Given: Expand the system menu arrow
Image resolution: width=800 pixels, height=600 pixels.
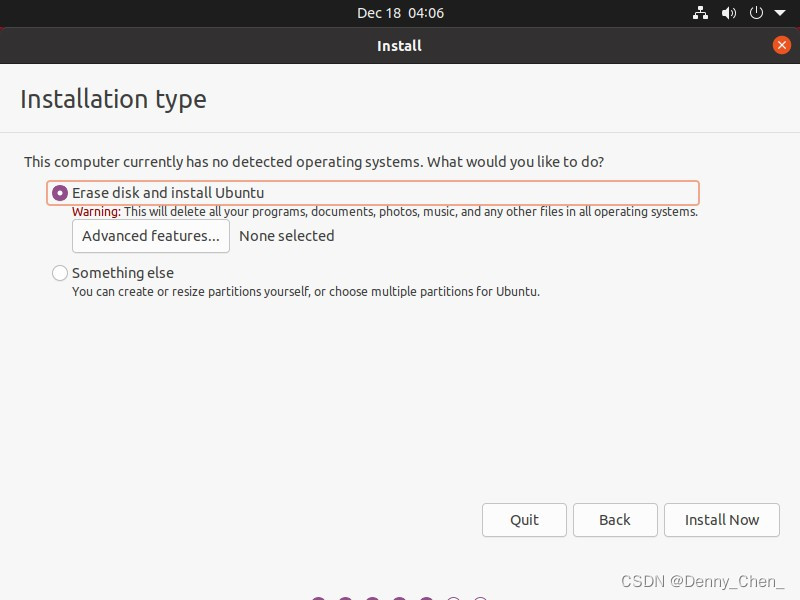Looking at the screenshot, I should tap(780, 13).
